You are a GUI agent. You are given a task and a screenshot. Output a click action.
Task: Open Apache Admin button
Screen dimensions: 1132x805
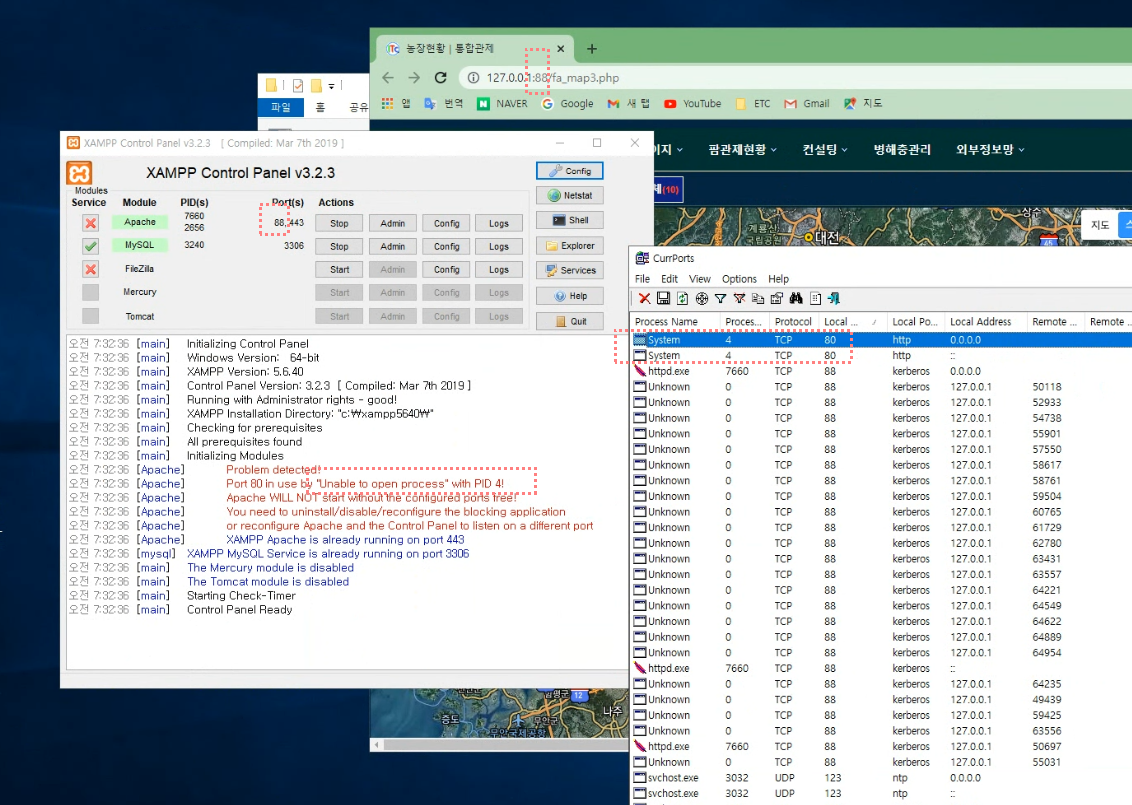(393, 223)
